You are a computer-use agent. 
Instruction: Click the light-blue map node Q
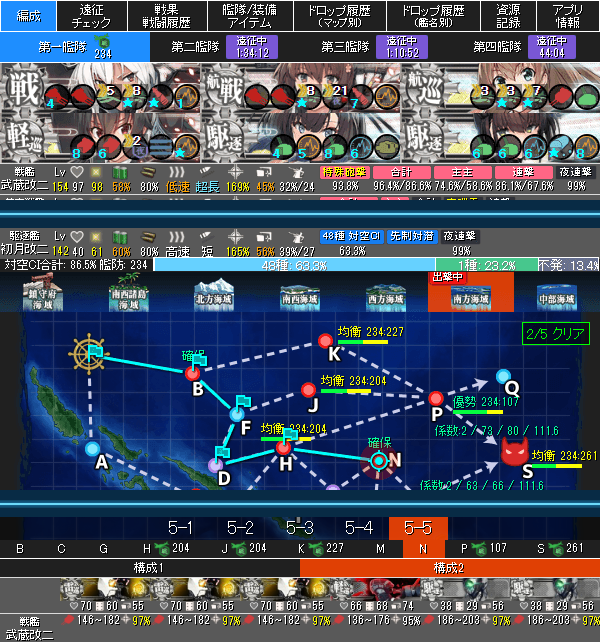pyautogui.click(x=503, y=376)
